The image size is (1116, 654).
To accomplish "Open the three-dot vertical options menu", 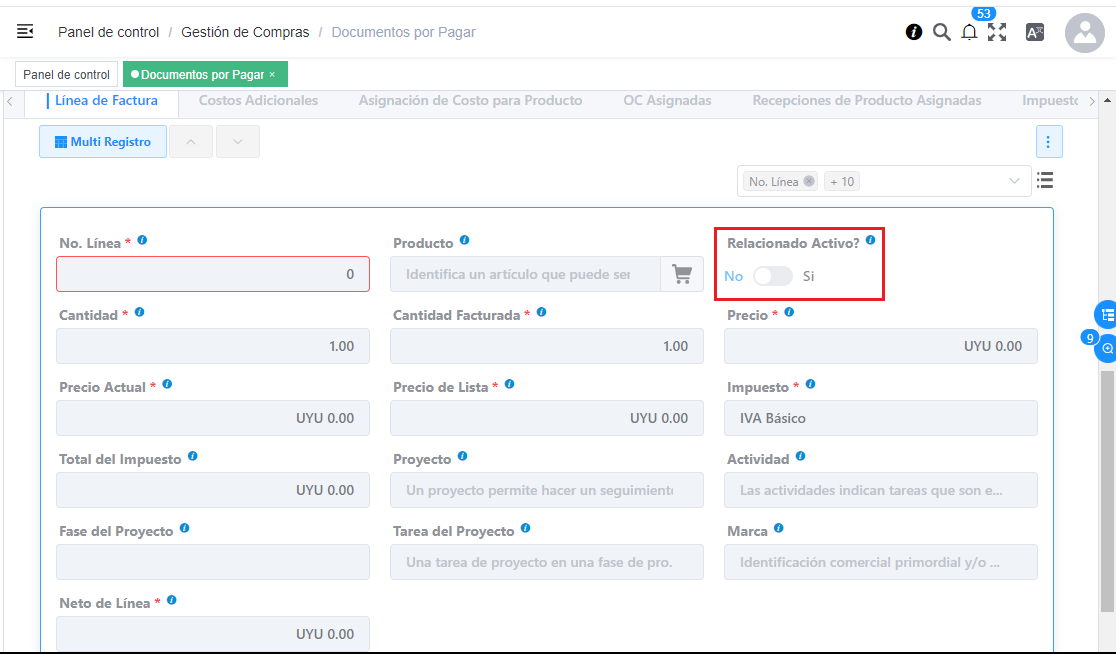I will coord(1048,142).
